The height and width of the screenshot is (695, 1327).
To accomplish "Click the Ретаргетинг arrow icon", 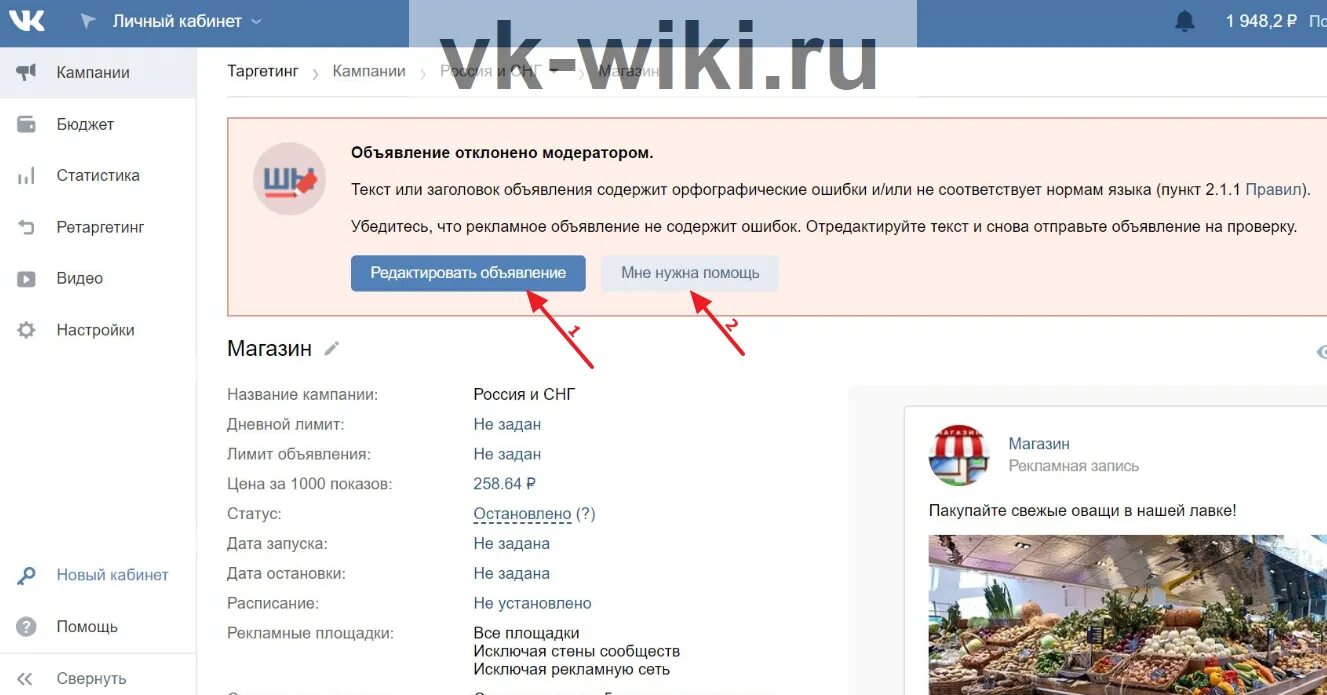I will [x=27, y=227].
